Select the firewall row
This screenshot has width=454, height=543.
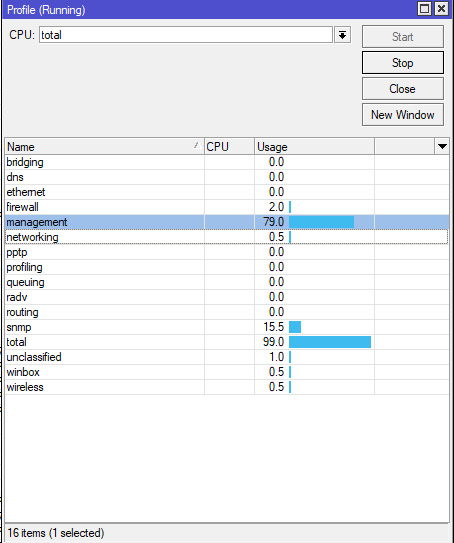[227, 207]
